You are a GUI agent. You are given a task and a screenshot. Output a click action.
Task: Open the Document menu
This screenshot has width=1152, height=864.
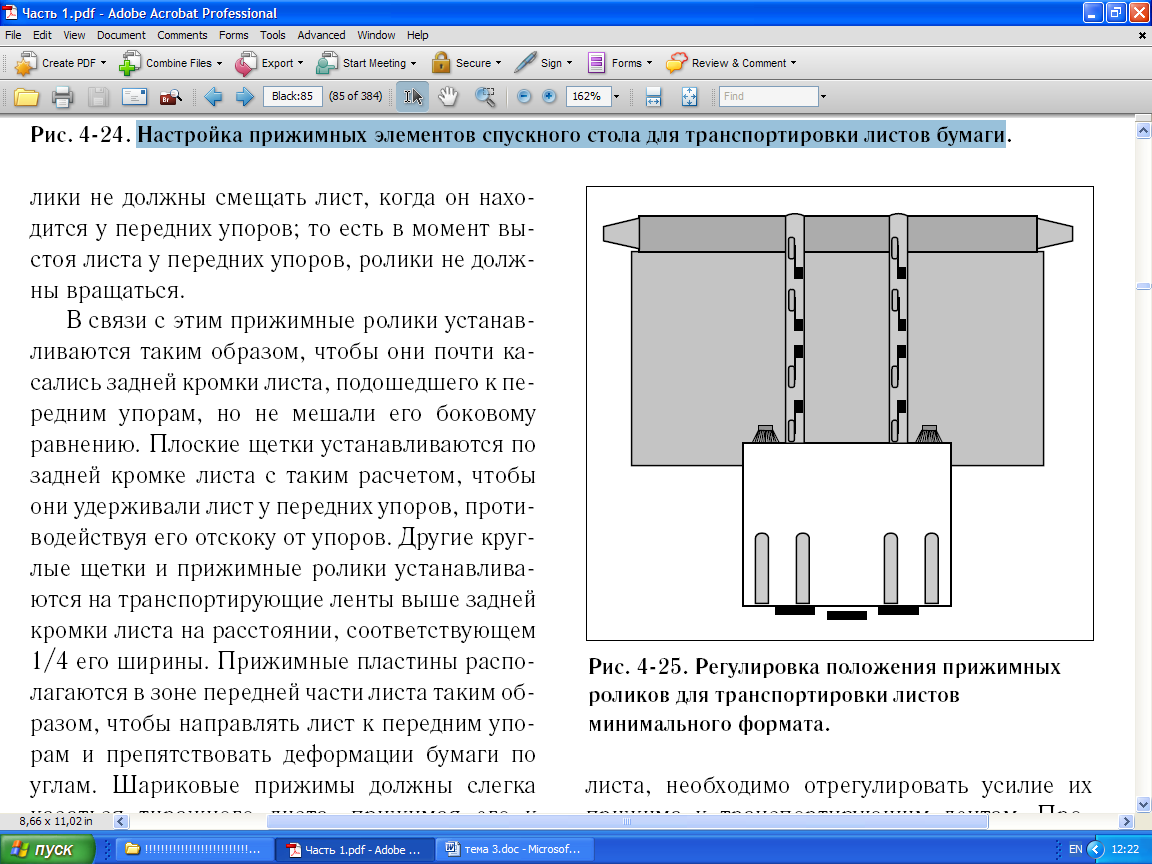pyautogui.click(x=121, y=35)
